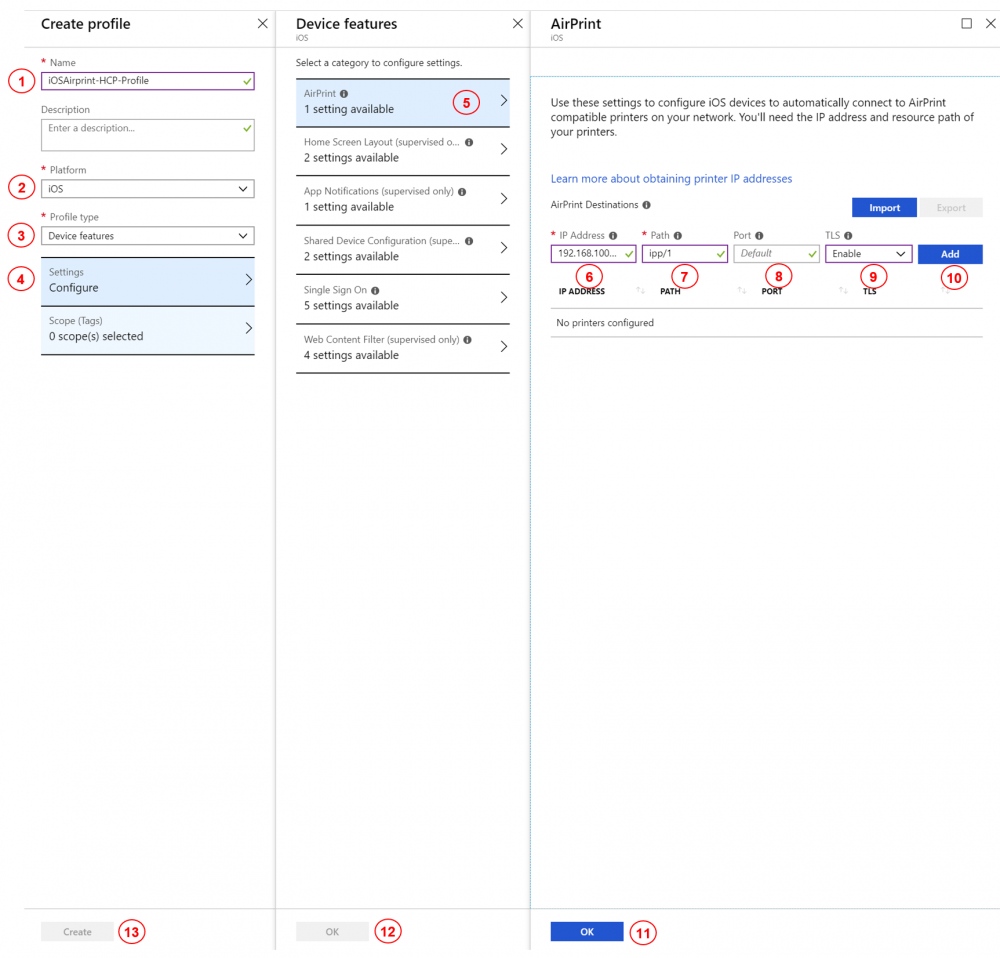This screenshot has width=1000, height=958.
Task: Click the Add button to add printer
Action: 949,254
